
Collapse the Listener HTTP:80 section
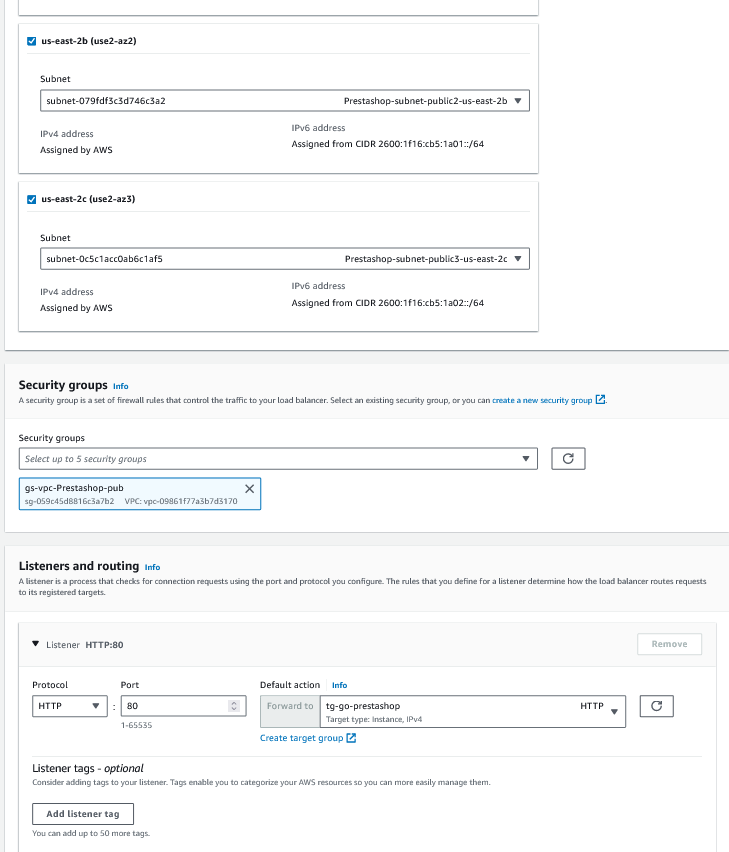pyautogui.click(x=36, y=645)
